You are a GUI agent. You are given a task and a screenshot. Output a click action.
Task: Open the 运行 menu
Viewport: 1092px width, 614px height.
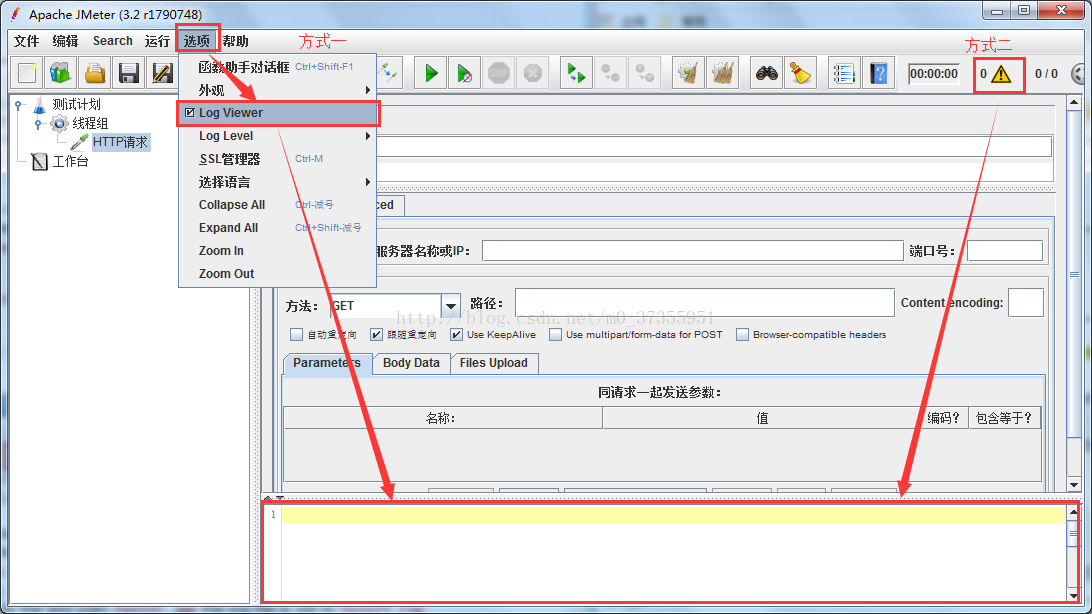pyautogui.click(x=157, y=41)
